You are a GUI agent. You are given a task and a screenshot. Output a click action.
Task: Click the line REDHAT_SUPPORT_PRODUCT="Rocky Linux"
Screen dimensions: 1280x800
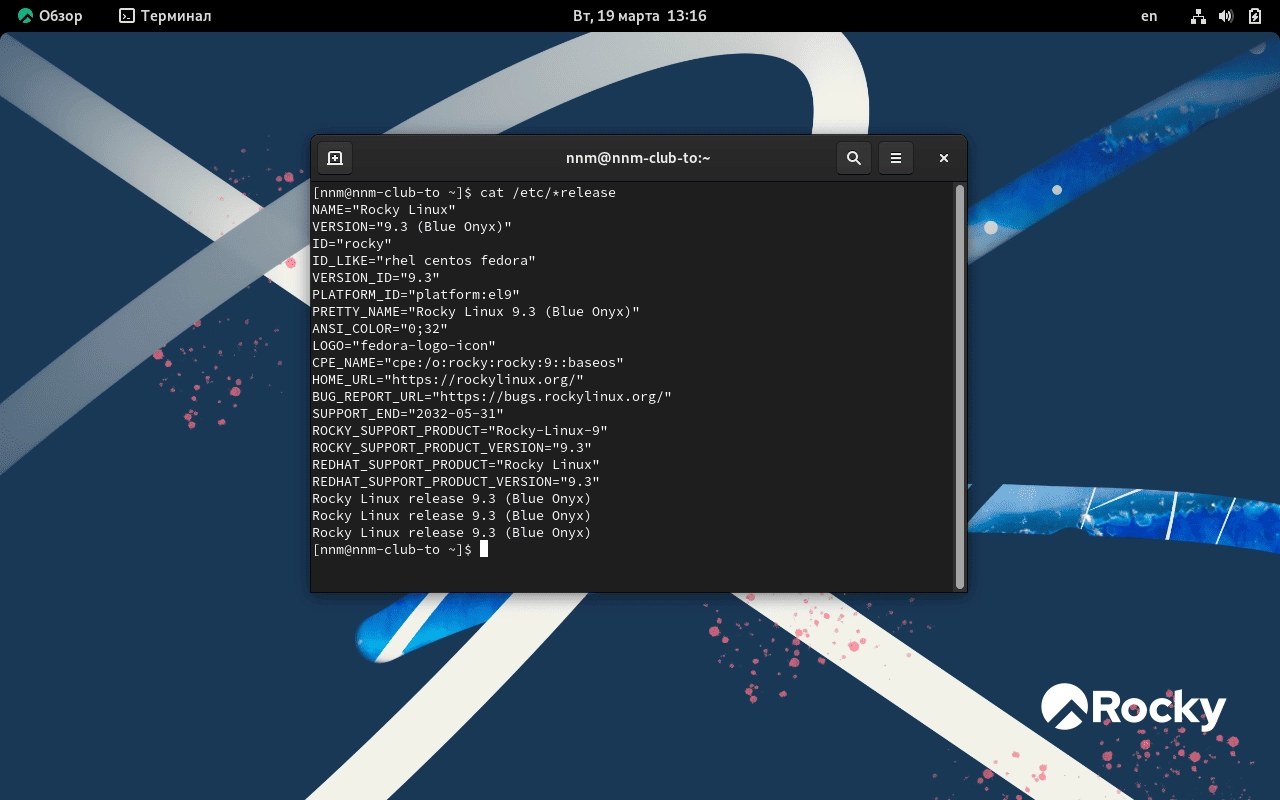(x=456, y=464)
